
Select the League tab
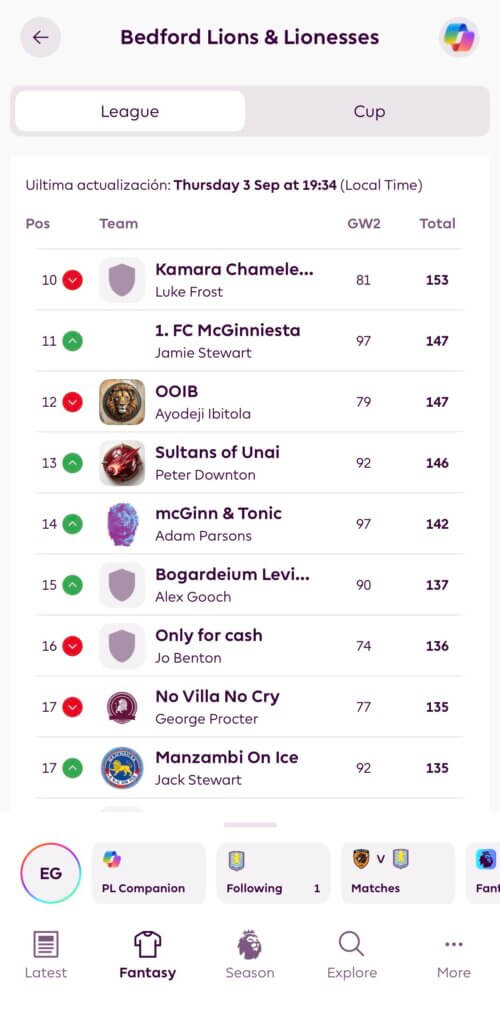click(x=130, y=112)
